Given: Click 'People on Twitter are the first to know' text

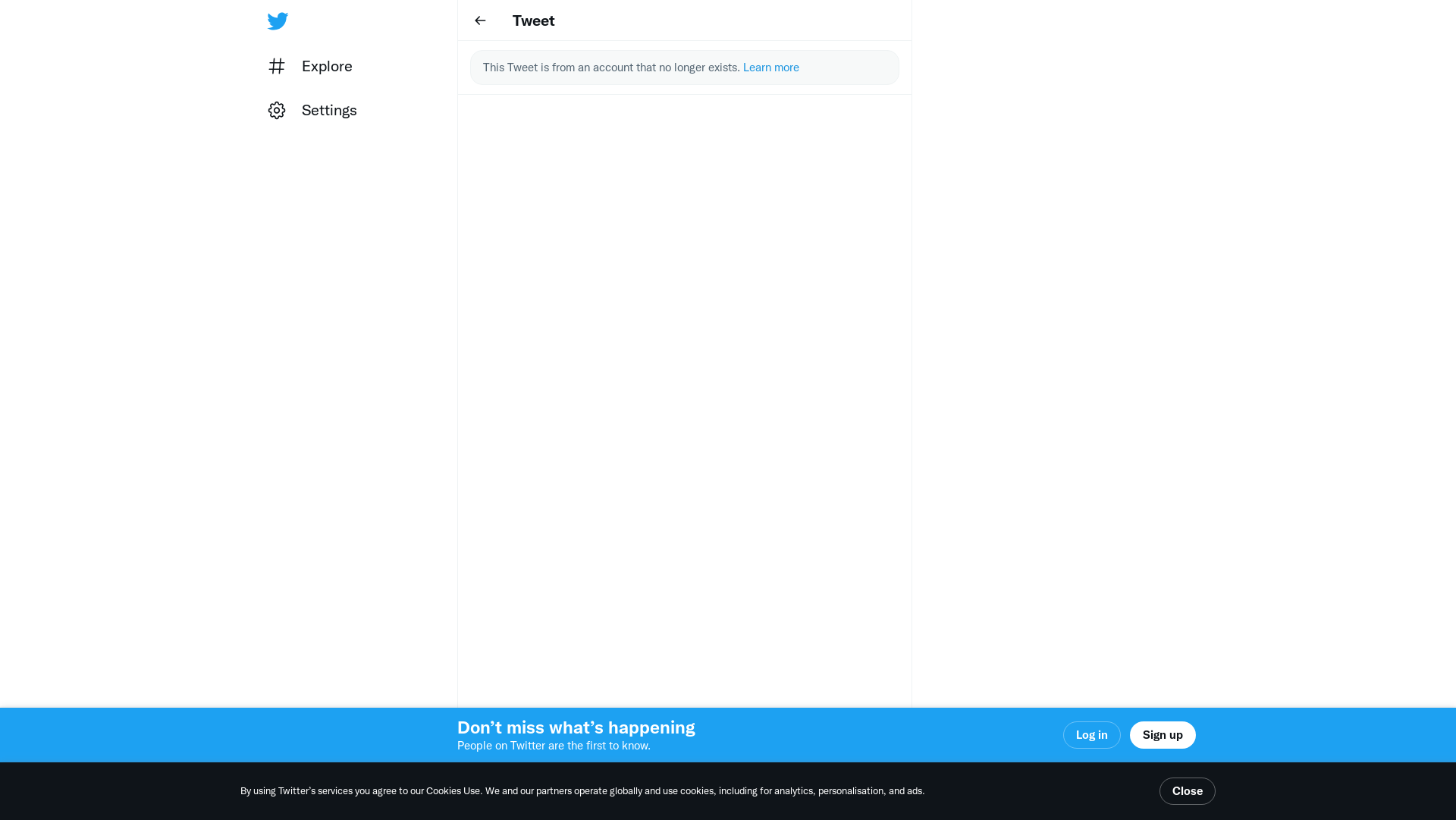Looking at the screenshot, I should pos(554,746).
